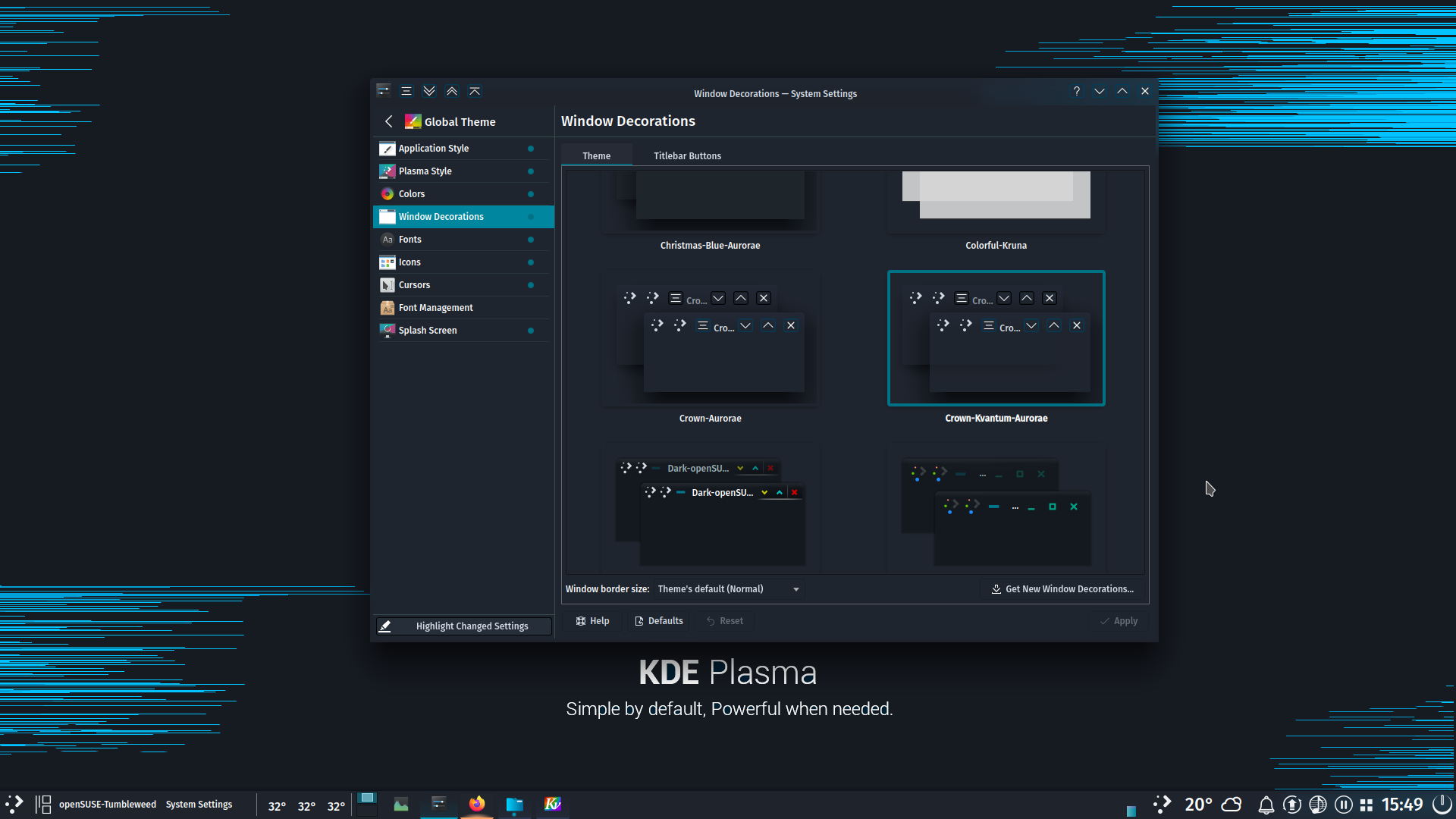Select the Crown-Kvantum-Aurorae decoration thumbnail
The height and width of the screenshot is (819, 1456).
tap(996, 338)
